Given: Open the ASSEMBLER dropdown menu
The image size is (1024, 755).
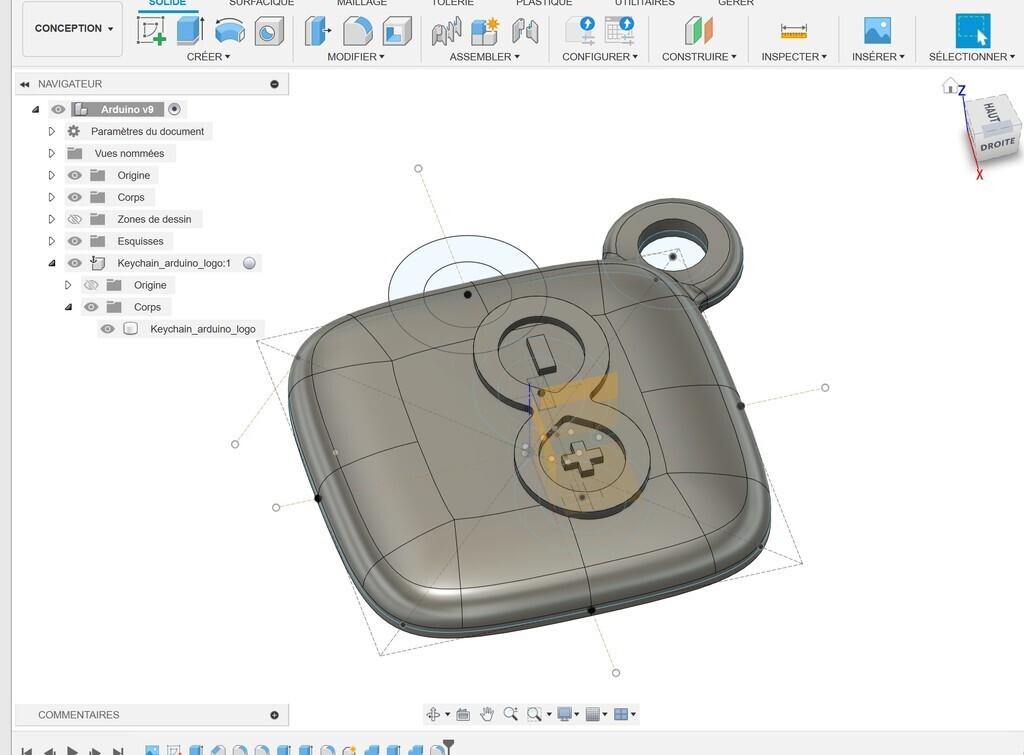Looking at the screenshot, I should coord(485,57).
